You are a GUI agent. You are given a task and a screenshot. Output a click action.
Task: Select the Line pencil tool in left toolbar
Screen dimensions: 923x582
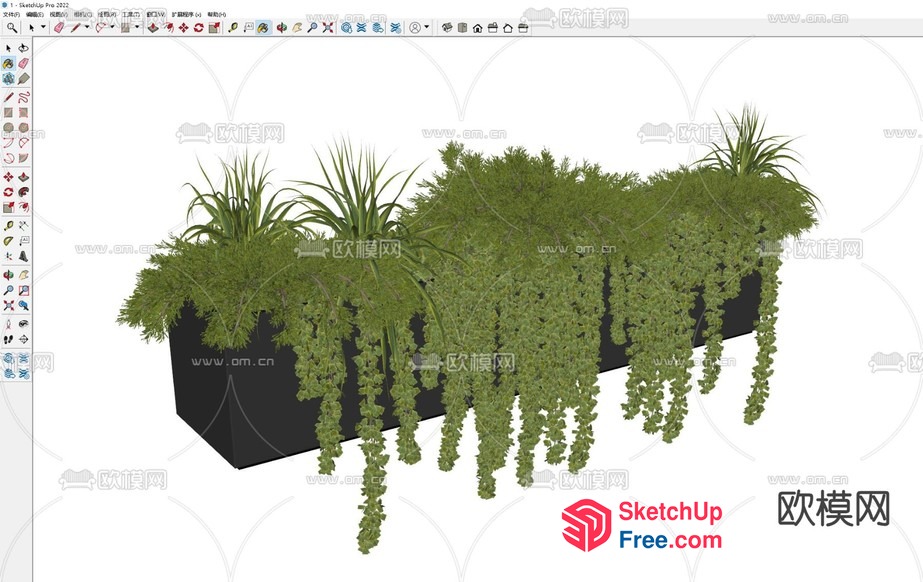pyautogui.click(x=8, y=97)
